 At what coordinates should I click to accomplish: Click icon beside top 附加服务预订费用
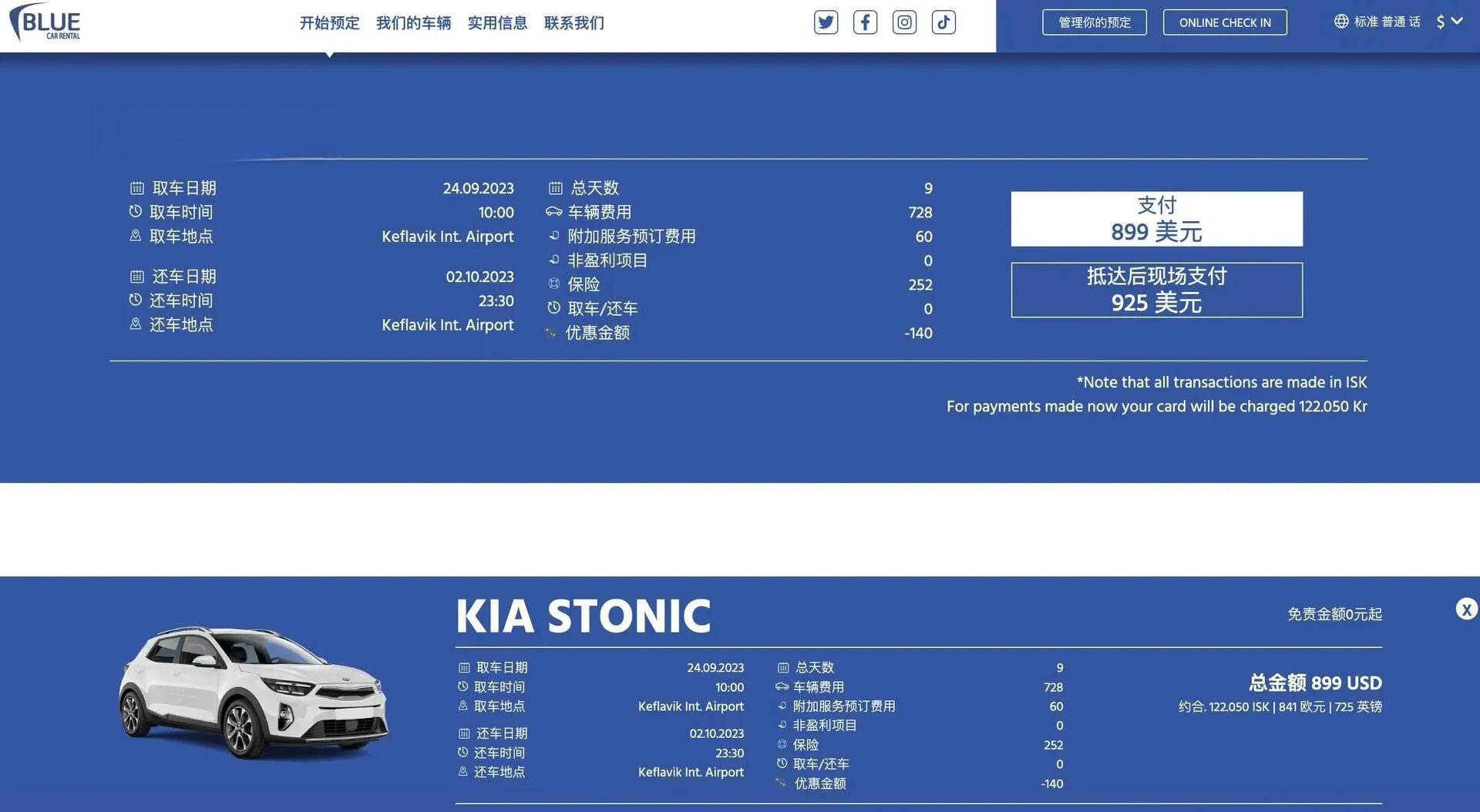pyautogui.click(x=554, y=236)
